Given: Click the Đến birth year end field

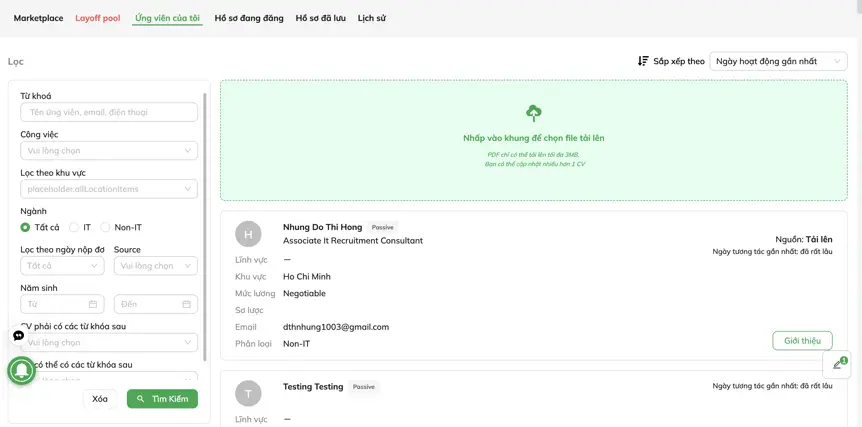Looking at the screenshot, I should 156,304.
